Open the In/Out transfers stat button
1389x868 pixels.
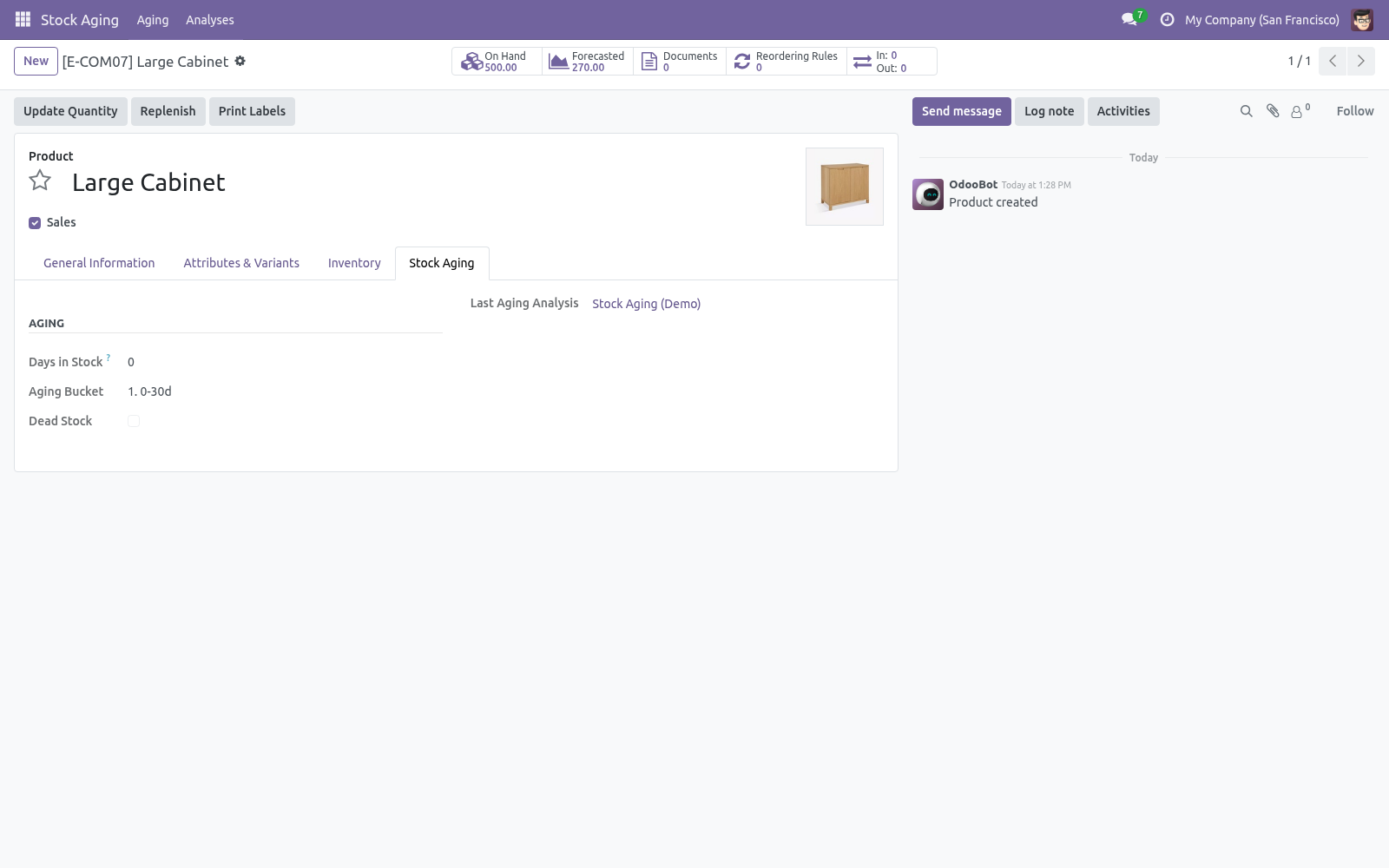[892, 62]
